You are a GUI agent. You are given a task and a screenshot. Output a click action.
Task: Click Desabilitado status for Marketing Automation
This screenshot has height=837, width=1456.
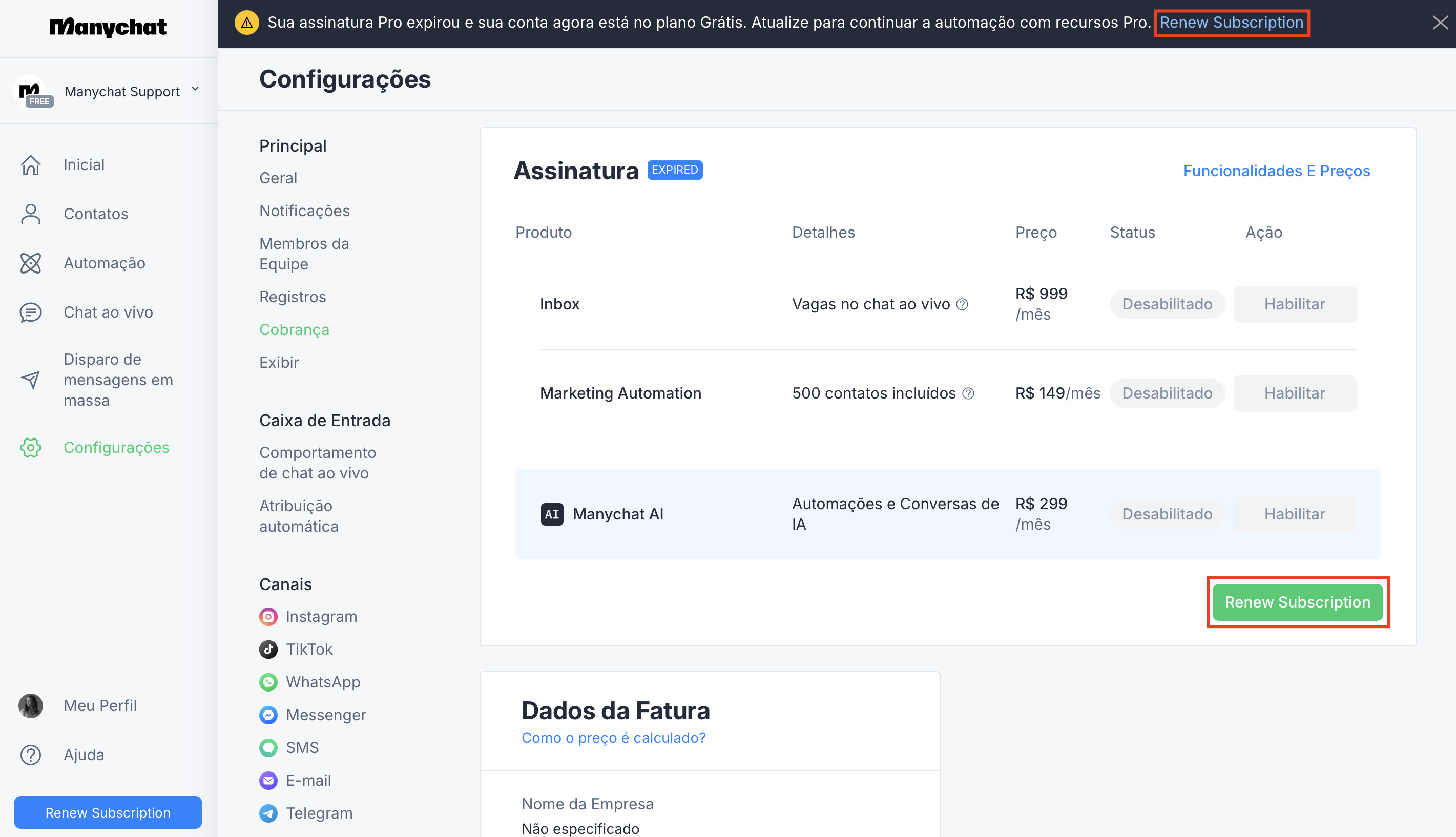pos(1167,393)
